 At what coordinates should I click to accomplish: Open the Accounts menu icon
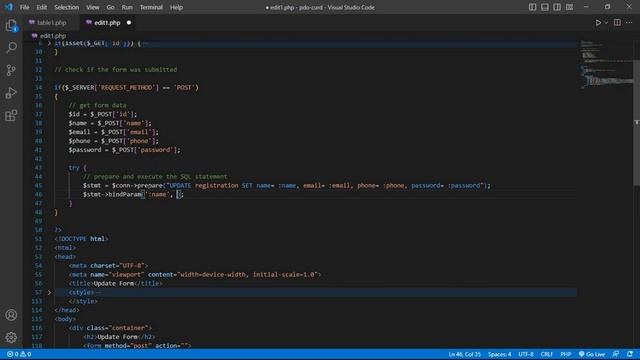(11, 315)
